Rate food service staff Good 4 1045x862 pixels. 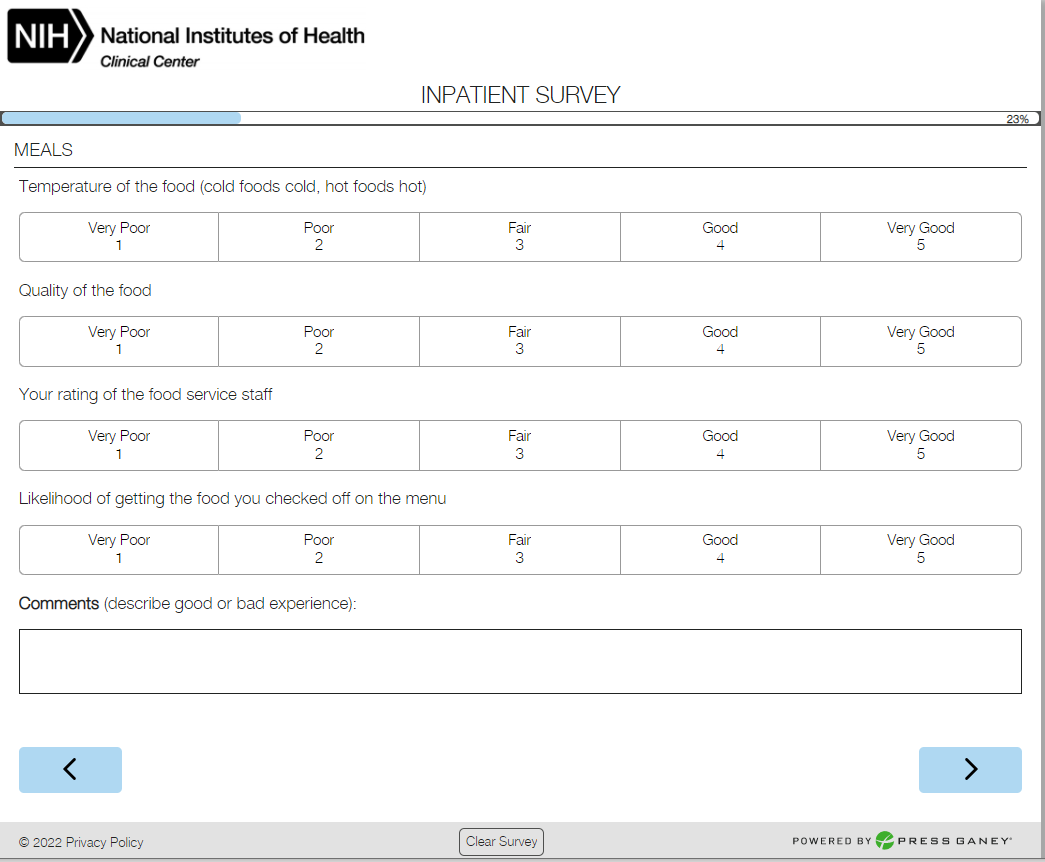[720, 445]
